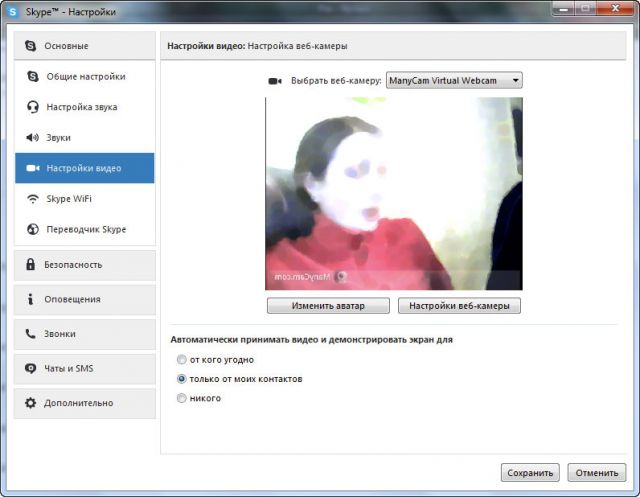Viewport: 640px width, 497px height.
Task: Expand the Оповещения section
Action: coord(85,300)
